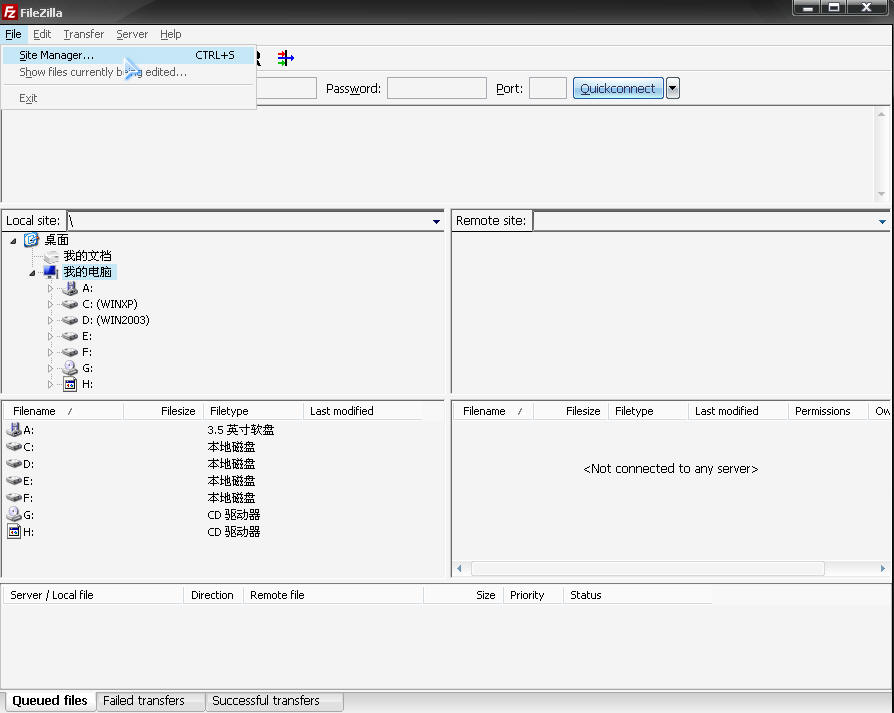The image size is (894, 713).
Task: Focus the Port input field
Action: (547, 88)
